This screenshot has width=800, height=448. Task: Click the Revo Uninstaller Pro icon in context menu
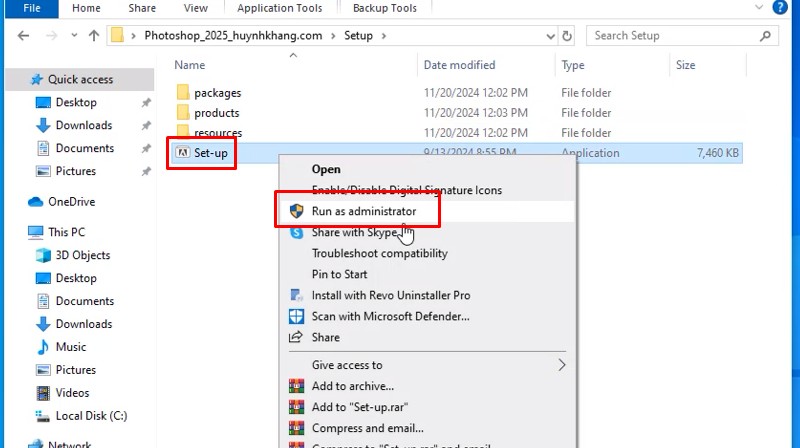[x=296, y=295]
